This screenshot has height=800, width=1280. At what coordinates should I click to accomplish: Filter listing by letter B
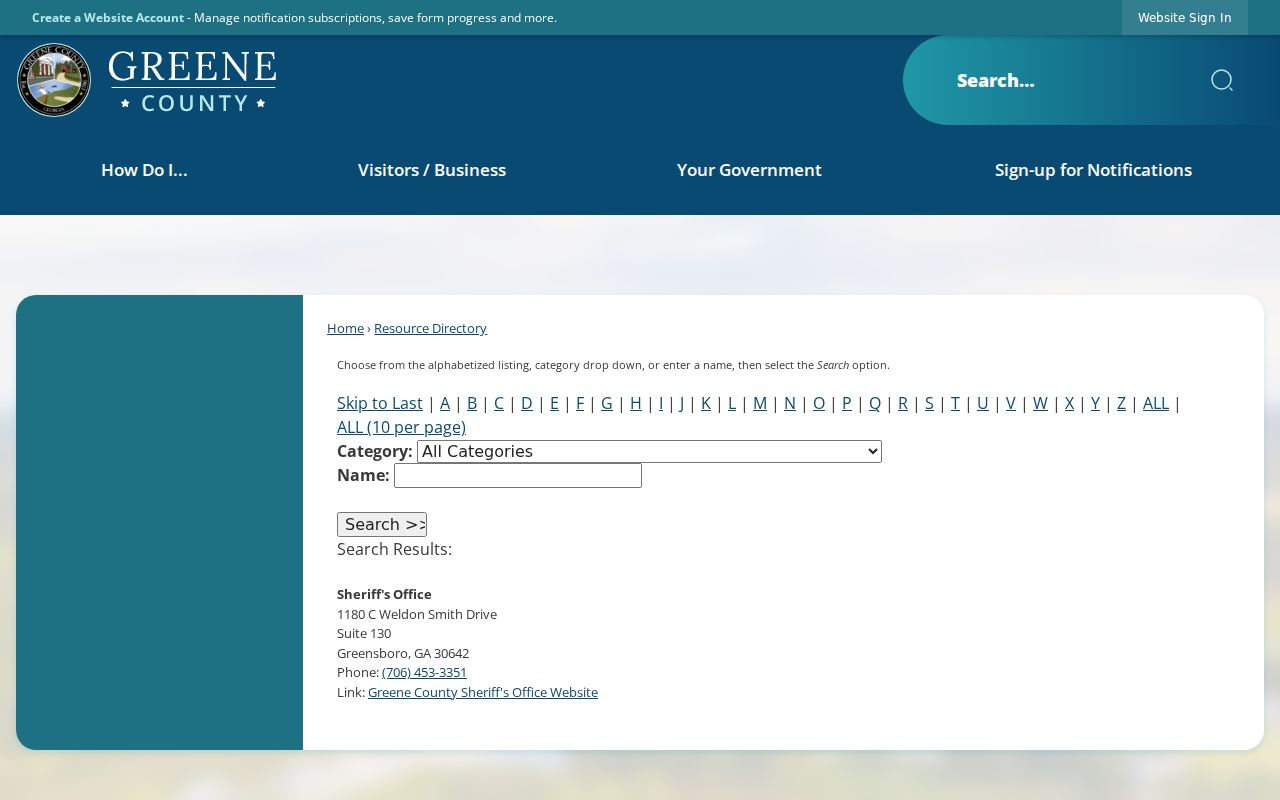(x=472, y=403)
